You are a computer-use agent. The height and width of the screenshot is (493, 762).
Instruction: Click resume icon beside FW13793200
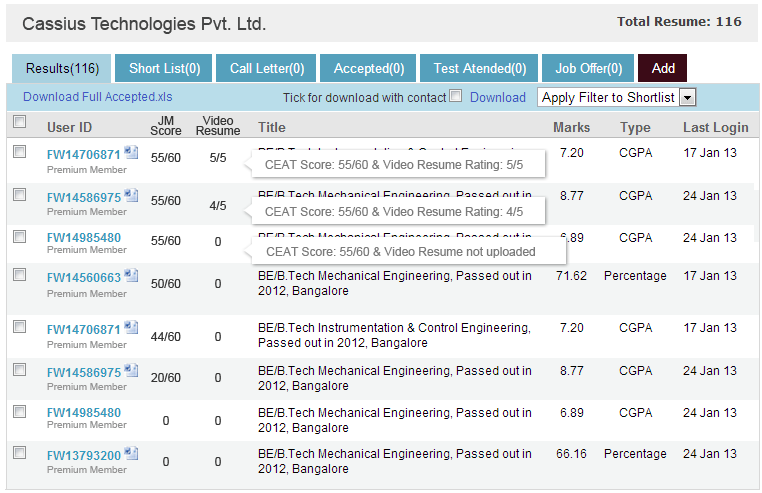[x=131, y=454]
